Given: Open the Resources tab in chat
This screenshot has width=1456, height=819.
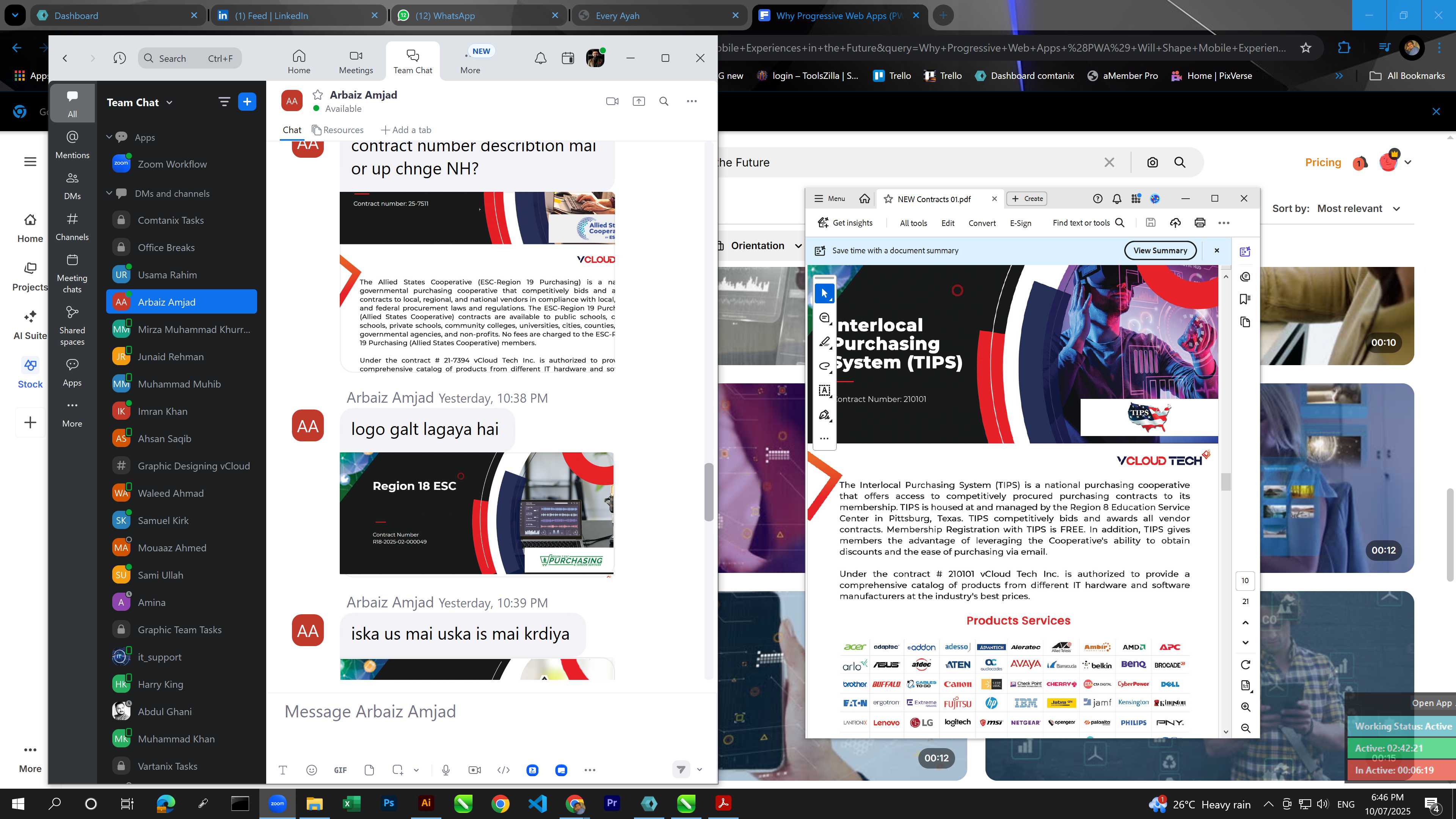Looking at the screenshot, I should (x=337, y=130).
